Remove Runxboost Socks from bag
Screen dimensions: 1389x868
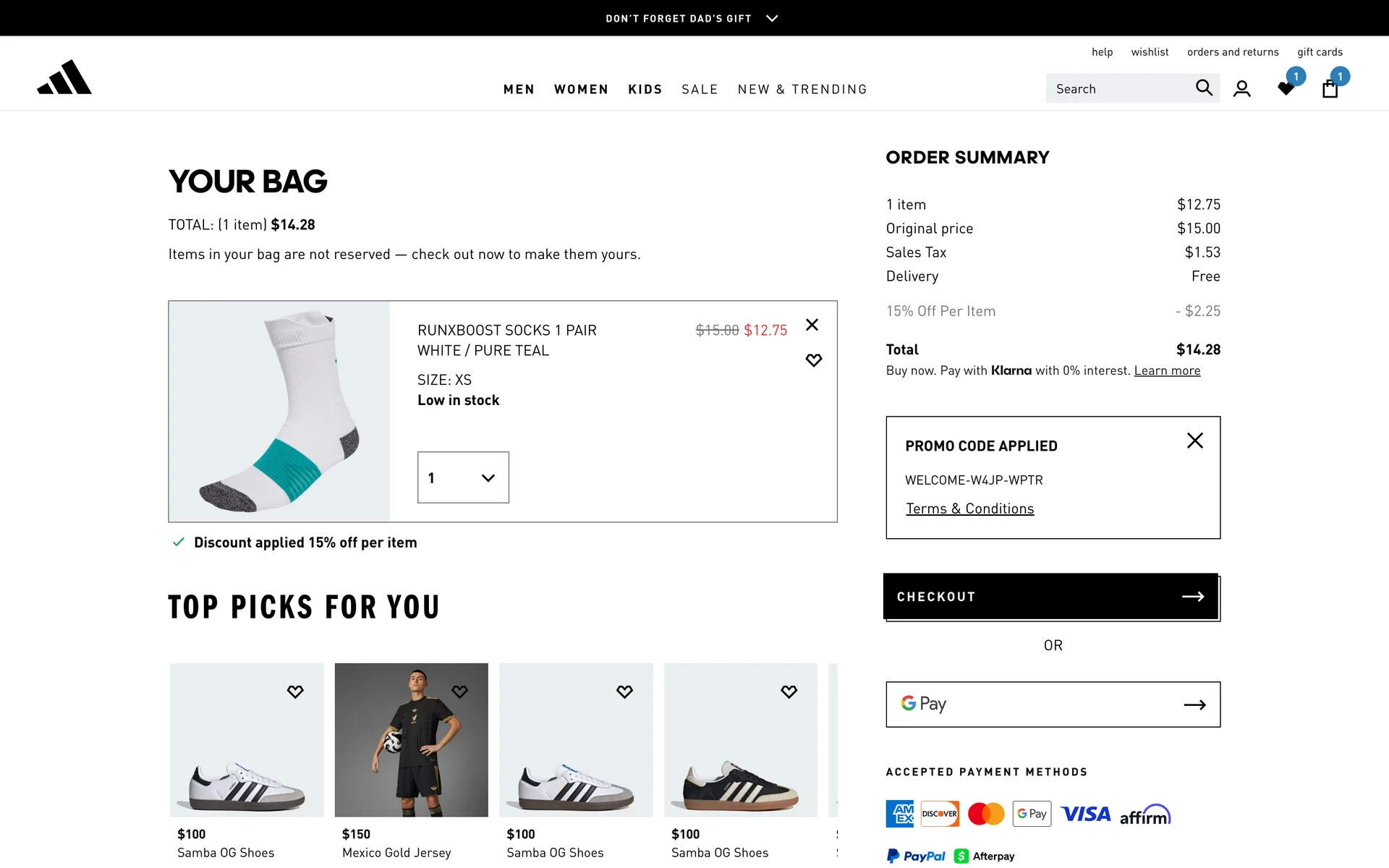coord(812,325)
